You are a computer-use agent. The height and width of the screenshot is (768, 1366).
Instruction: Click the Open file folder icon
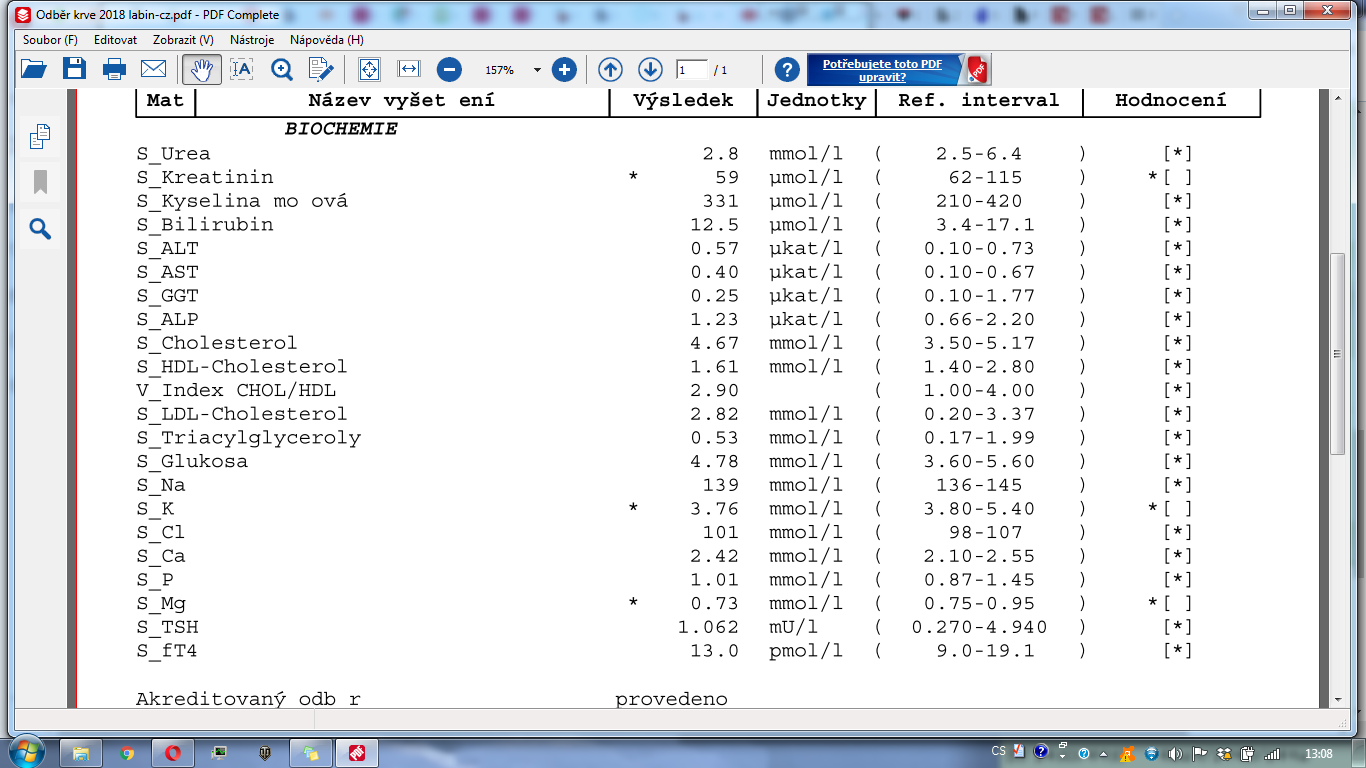(x=34, y=69)
